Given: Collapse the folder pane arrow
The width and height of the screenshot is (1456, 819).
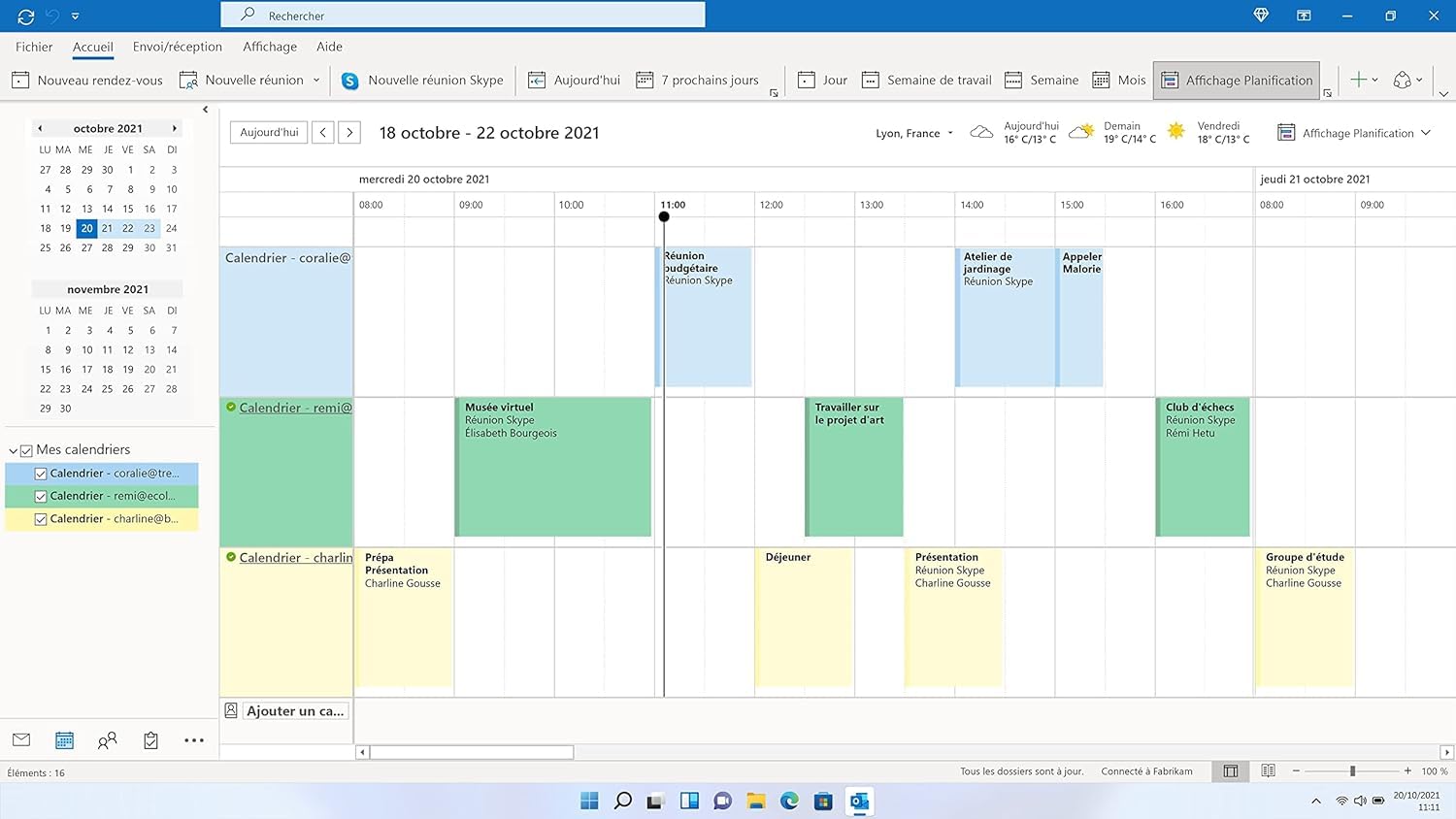Looking at the screenshot, I should coord(205,109).
